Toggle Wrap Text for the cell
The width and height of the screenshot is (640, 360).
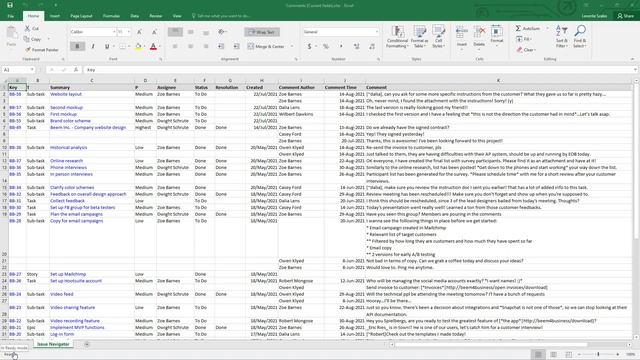point(262,32)
